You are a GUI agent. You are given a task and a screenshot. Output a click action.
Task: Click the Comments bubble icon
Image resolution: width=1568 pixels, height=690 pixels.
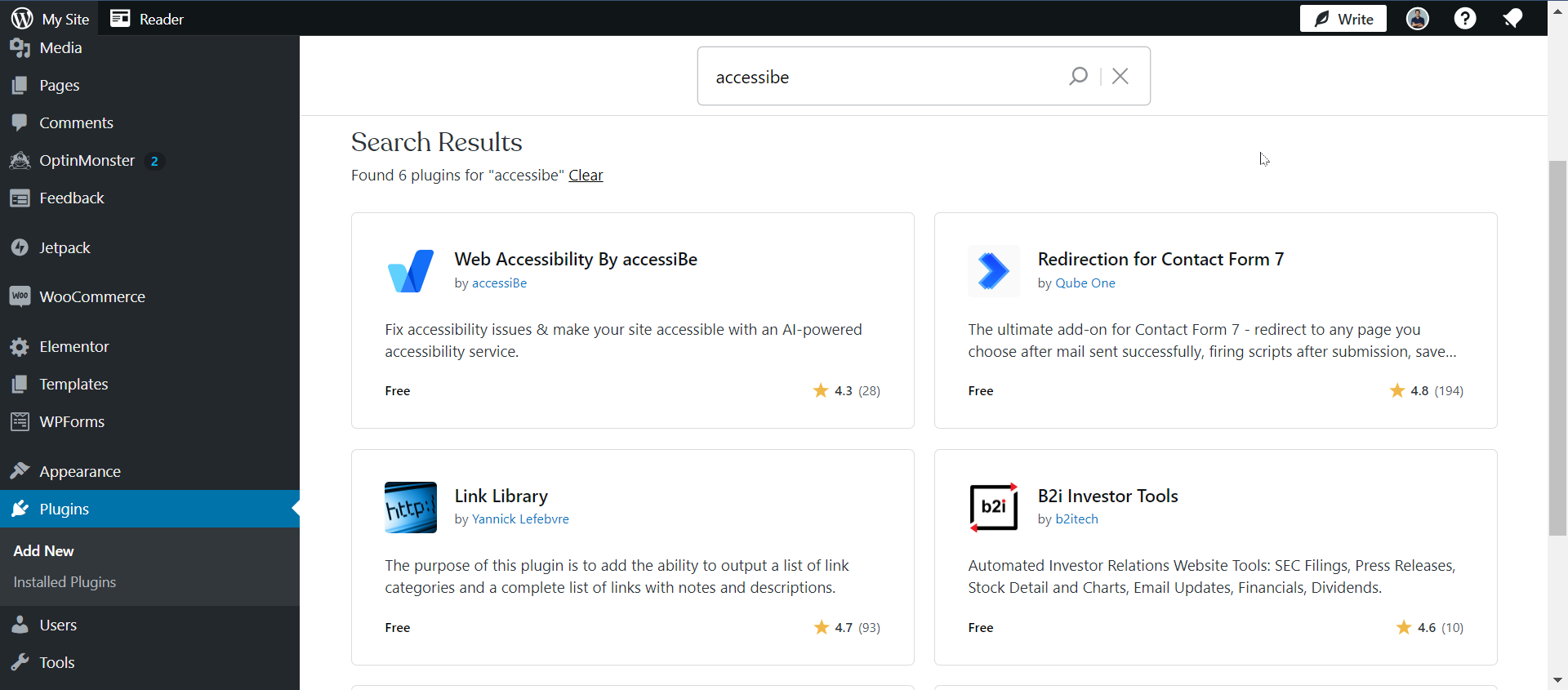coord(20,122)
